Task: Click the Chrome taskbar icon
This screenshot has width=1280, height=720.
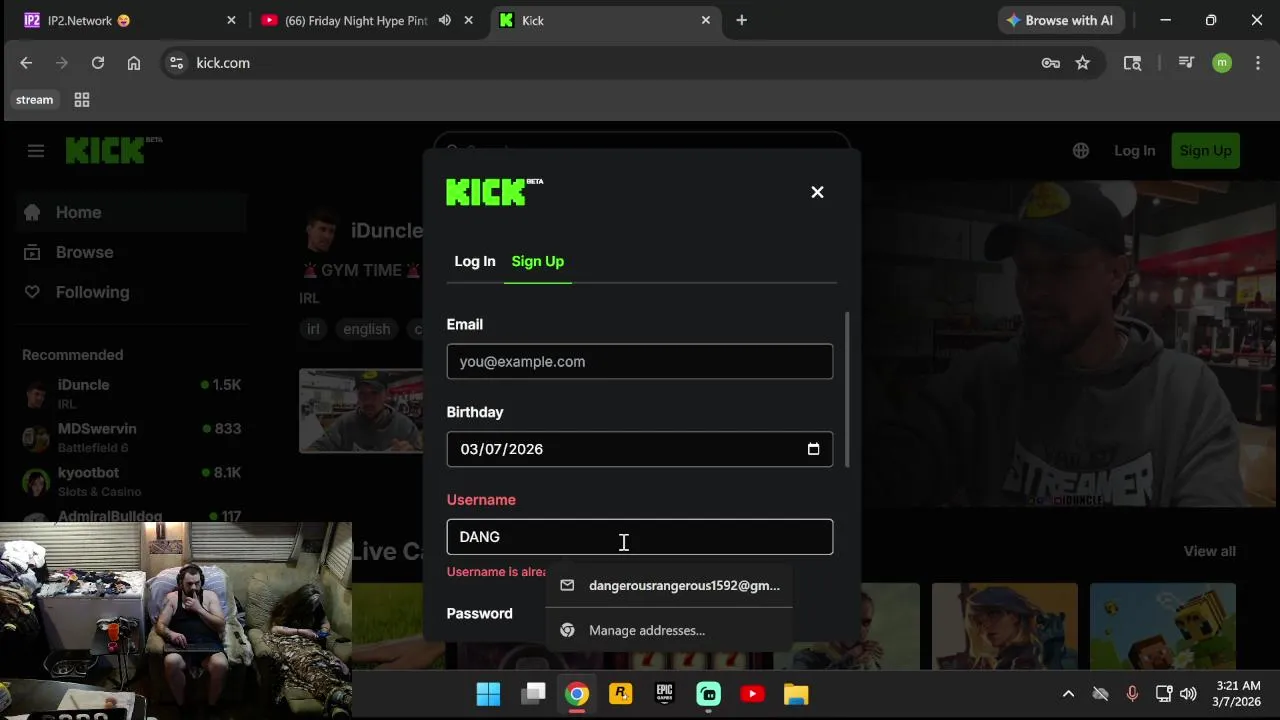Action: coord(576,694)
